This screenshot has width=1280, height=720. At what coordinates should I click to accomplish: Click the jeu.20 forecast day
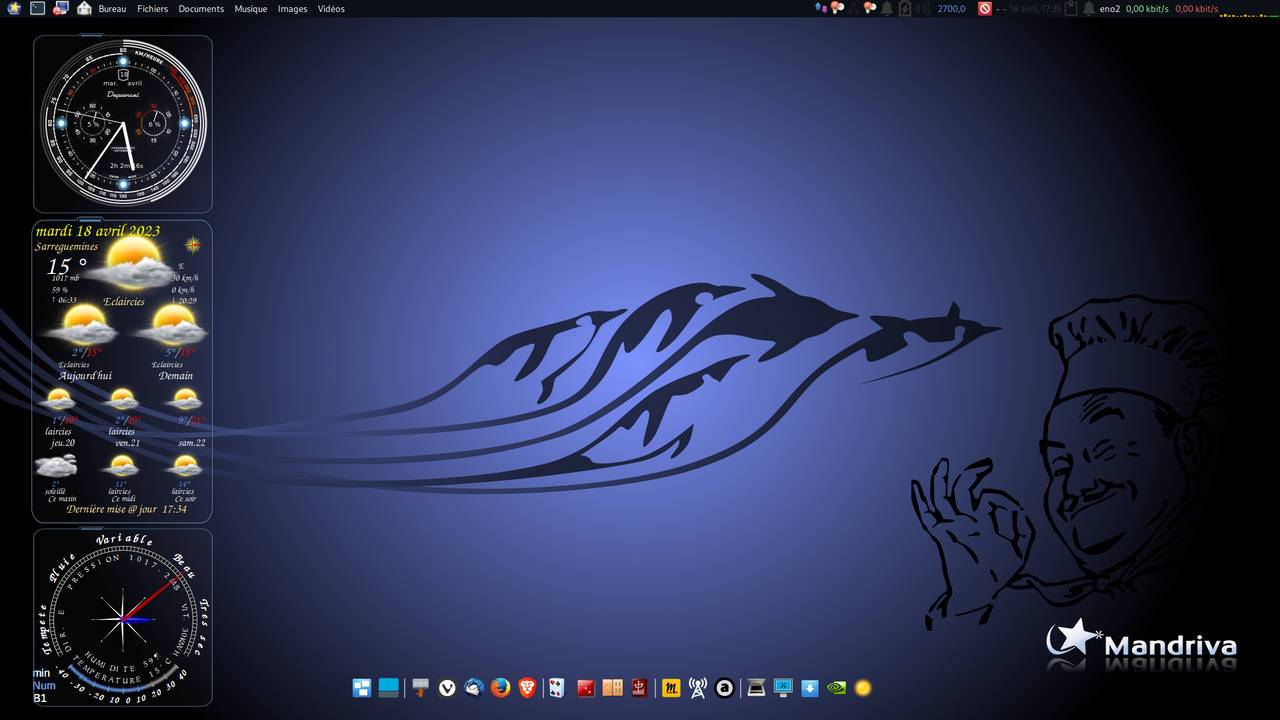(x=63, y=443)
